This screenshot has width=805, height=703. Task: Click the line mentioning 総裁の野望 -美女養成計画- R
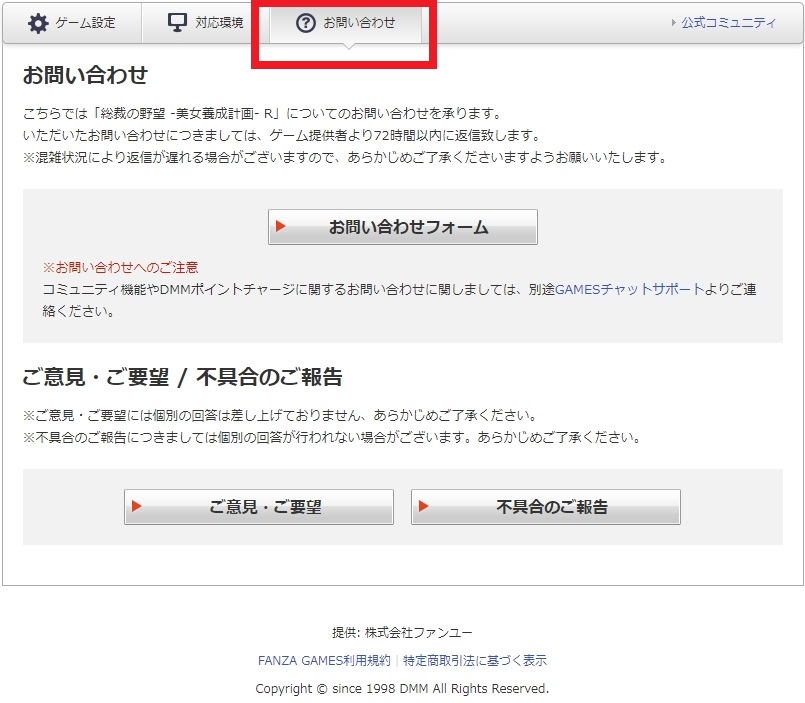pos(262,113)
